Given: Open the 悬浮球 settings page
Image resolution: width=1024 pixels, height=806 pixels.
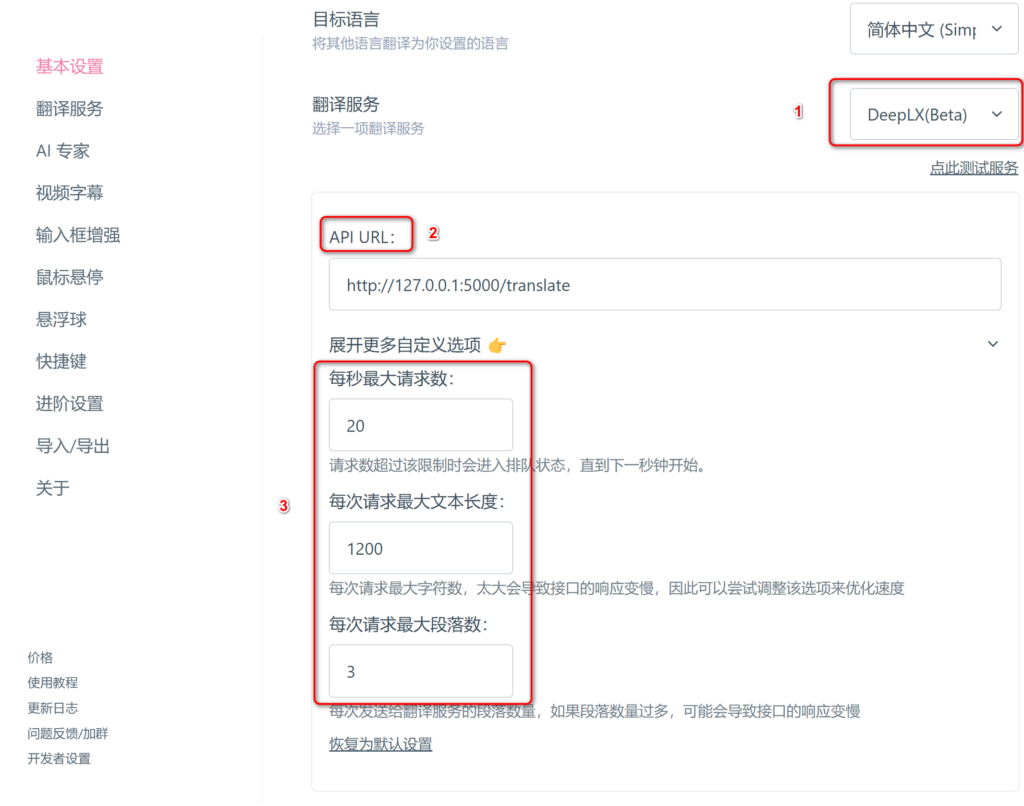Looking at the screenshot, I should click(61, 319).
